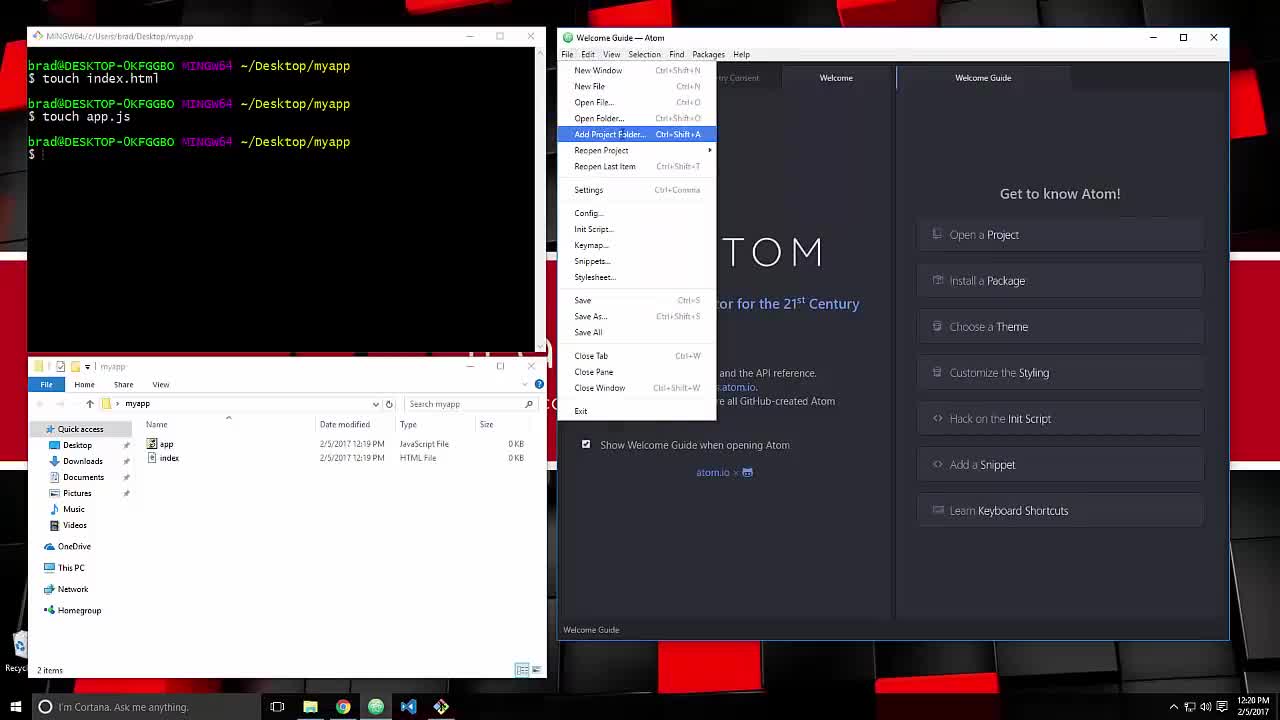Expand the Reopen Project submenu arrow
This screenshot has width=1280, height=720.
[x=710, y=150]
